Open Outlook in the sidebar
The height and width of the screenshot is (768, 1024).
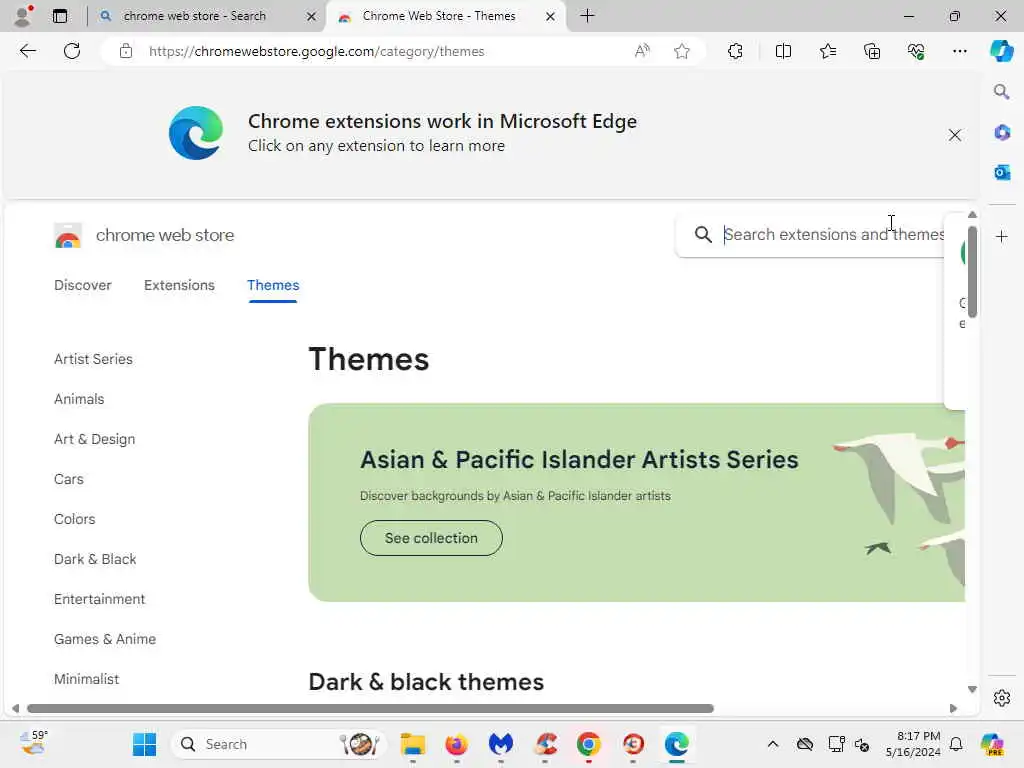(x=1002, y=172)
